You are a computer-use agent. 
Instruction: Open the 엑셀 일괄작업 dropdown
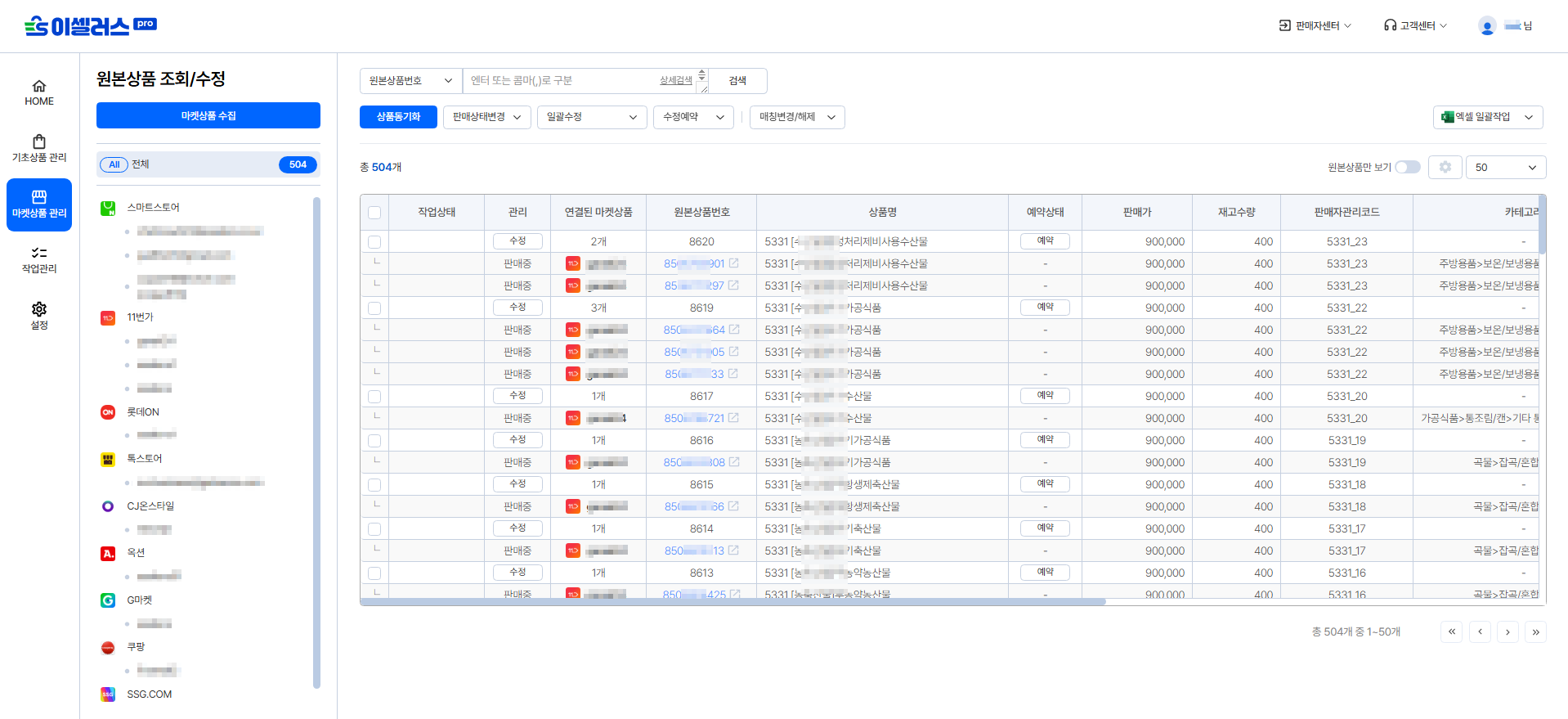click(x=1488, y=117)
